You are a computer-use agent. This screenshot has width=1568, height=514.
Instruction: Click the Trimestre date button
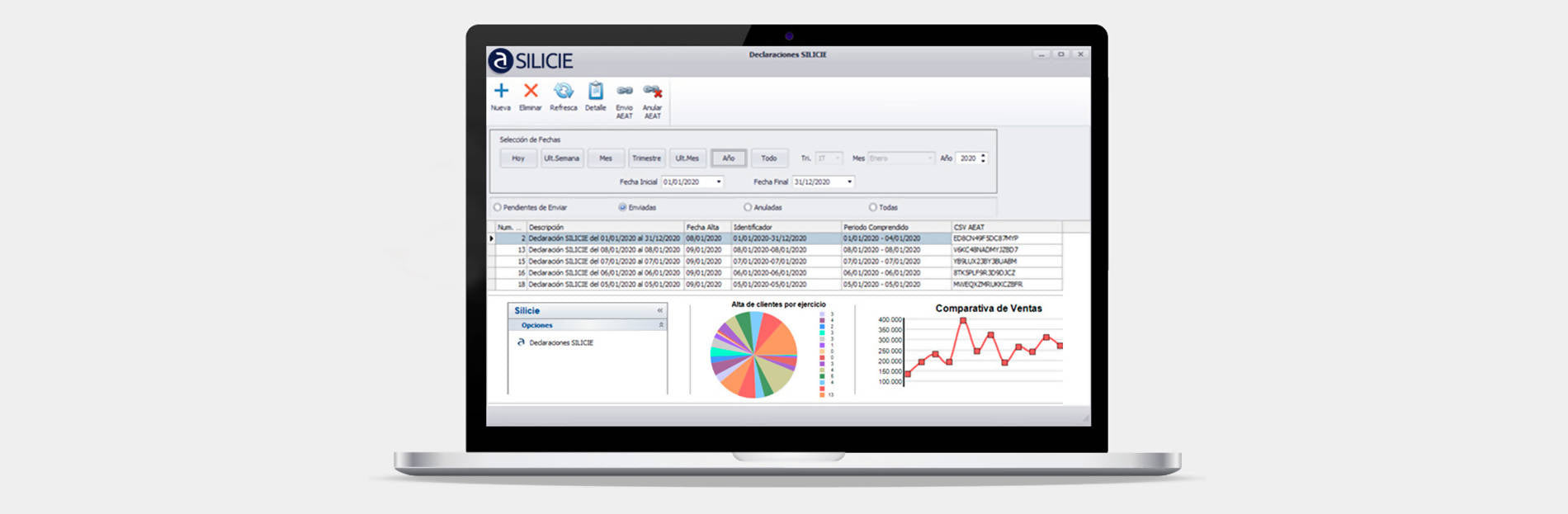(646, 158)
